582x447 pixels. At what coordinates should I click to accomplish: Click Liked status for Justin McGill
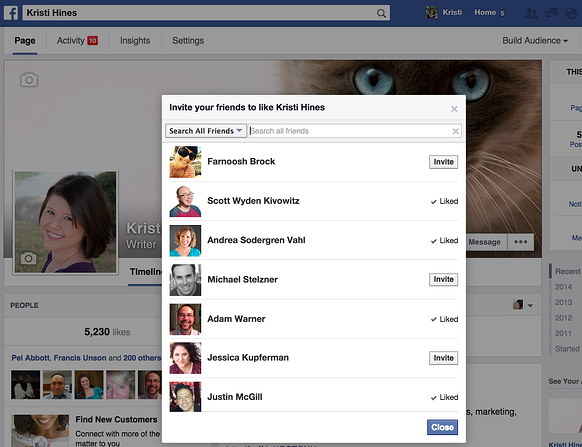tap(444, 397)
